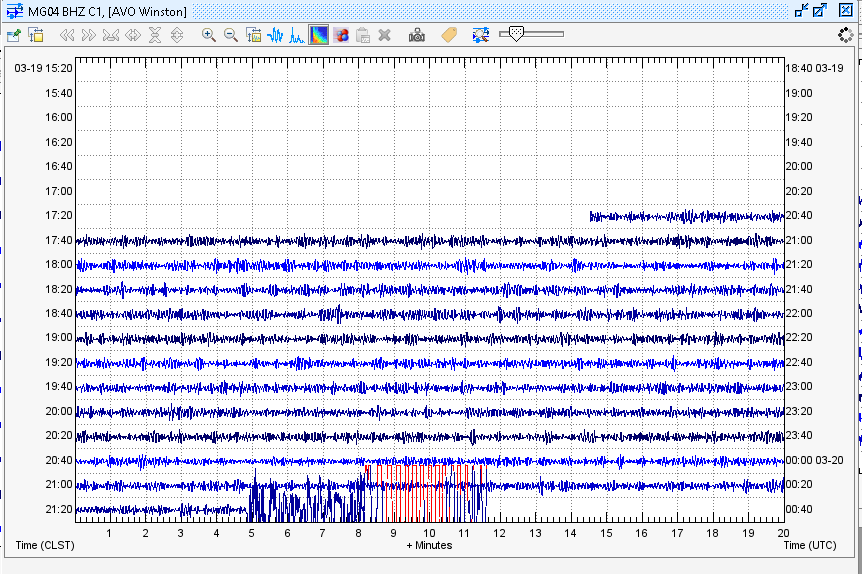This screenshot has height=574, width=862.
Task: Click the spinner icon at toolbar right
Action: point(846,35)
